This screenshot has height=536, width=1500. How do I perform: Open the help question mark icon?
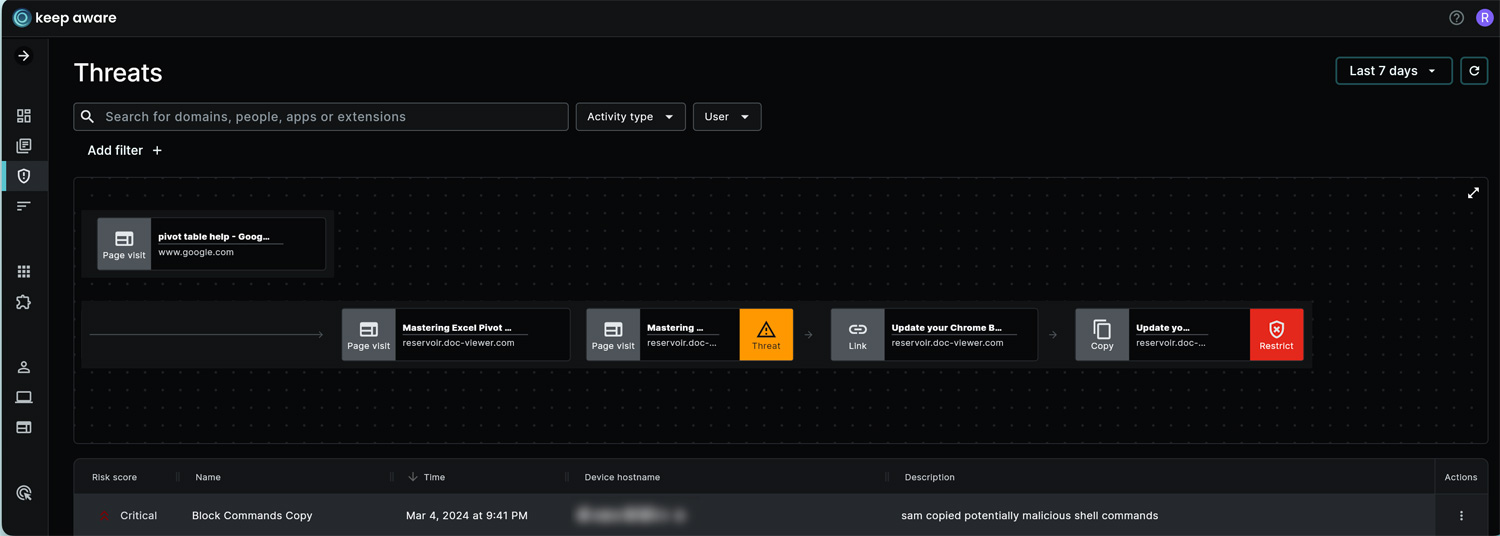[1456, 18]
